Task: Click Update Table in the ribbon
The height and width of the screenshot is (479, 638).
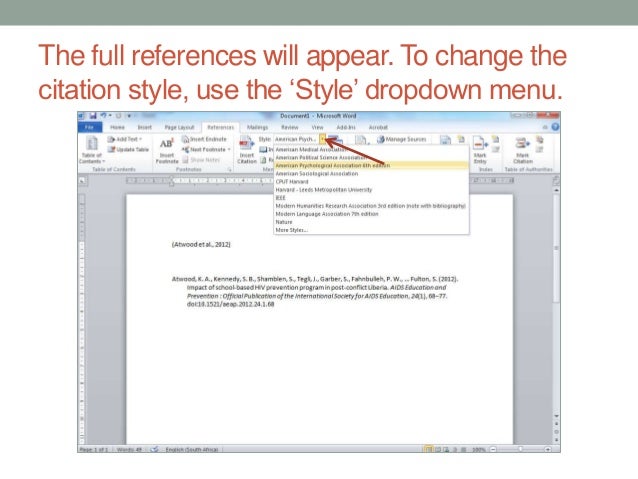Action: click(x=128, y=149)
